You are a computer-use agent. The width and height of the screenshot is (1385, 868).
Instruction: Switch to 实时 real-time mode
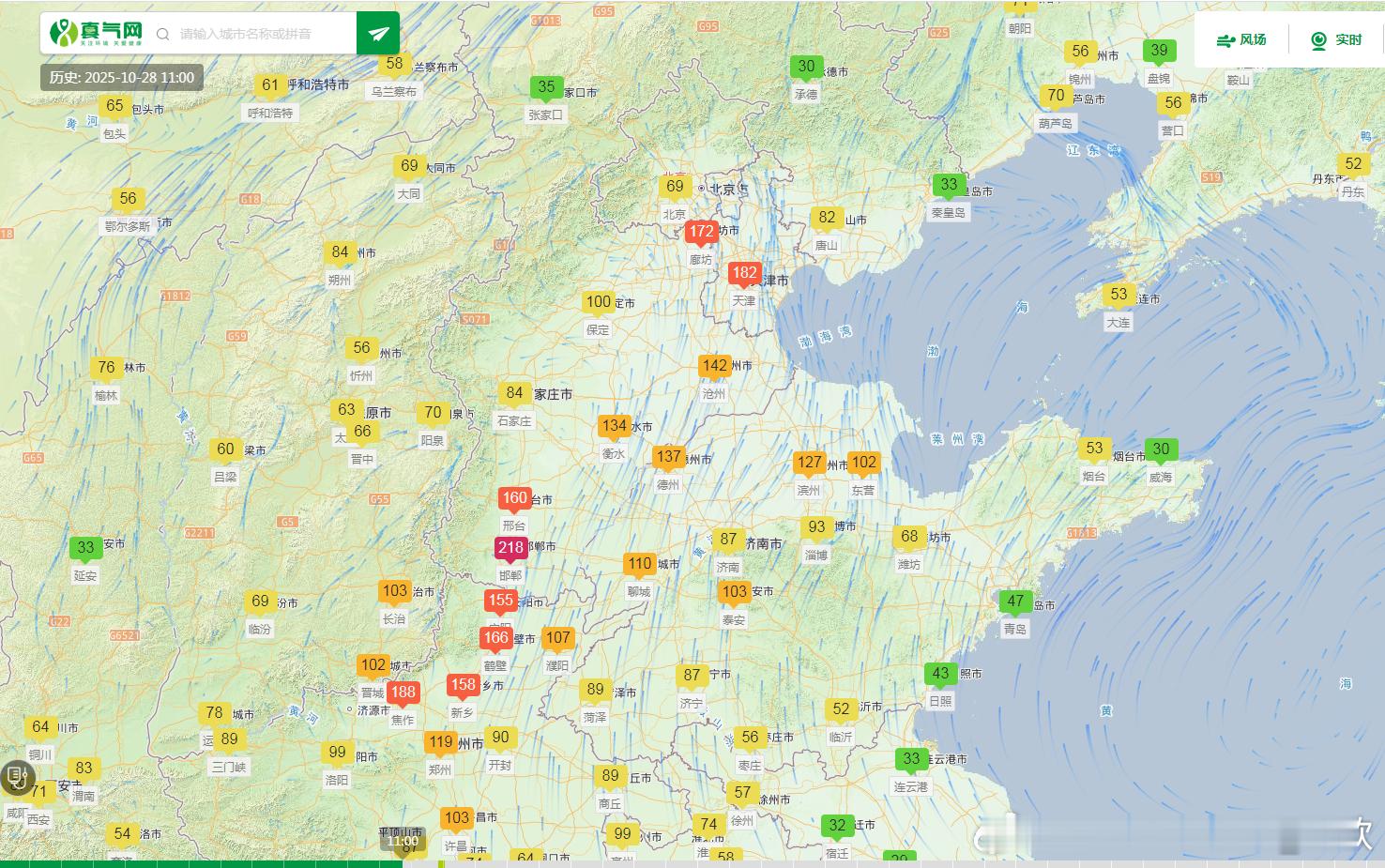point(1336,39)
